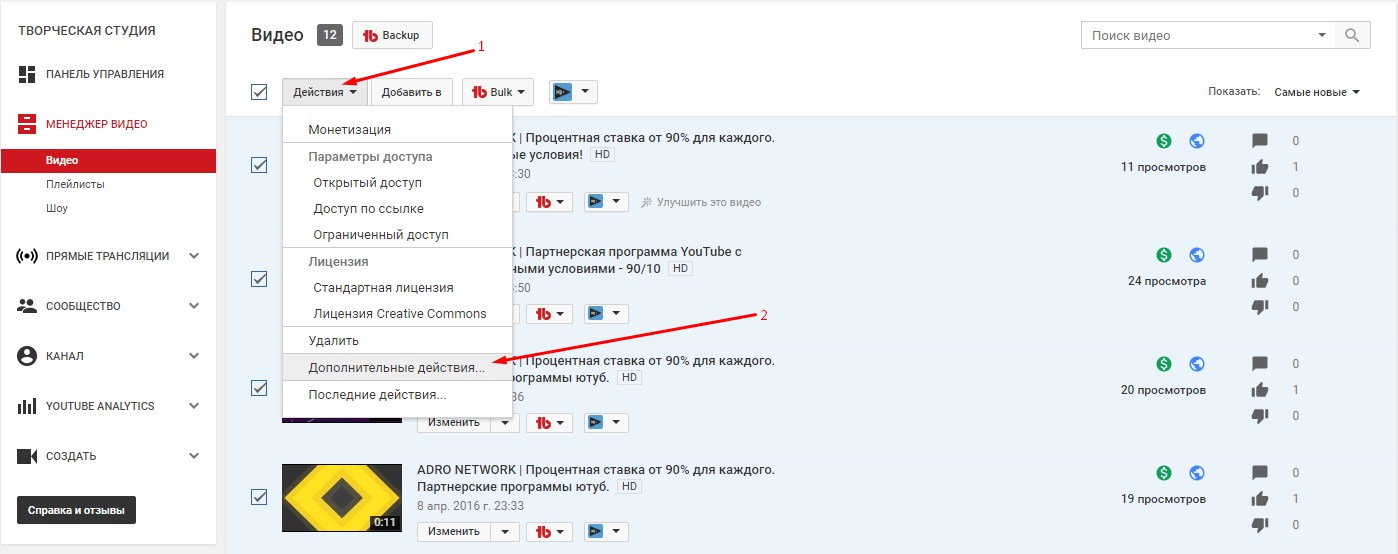This screenshot has width=1398, height=554.
Task: Open Плейлисты in the sidebar
Action: (x=75, y=184)
